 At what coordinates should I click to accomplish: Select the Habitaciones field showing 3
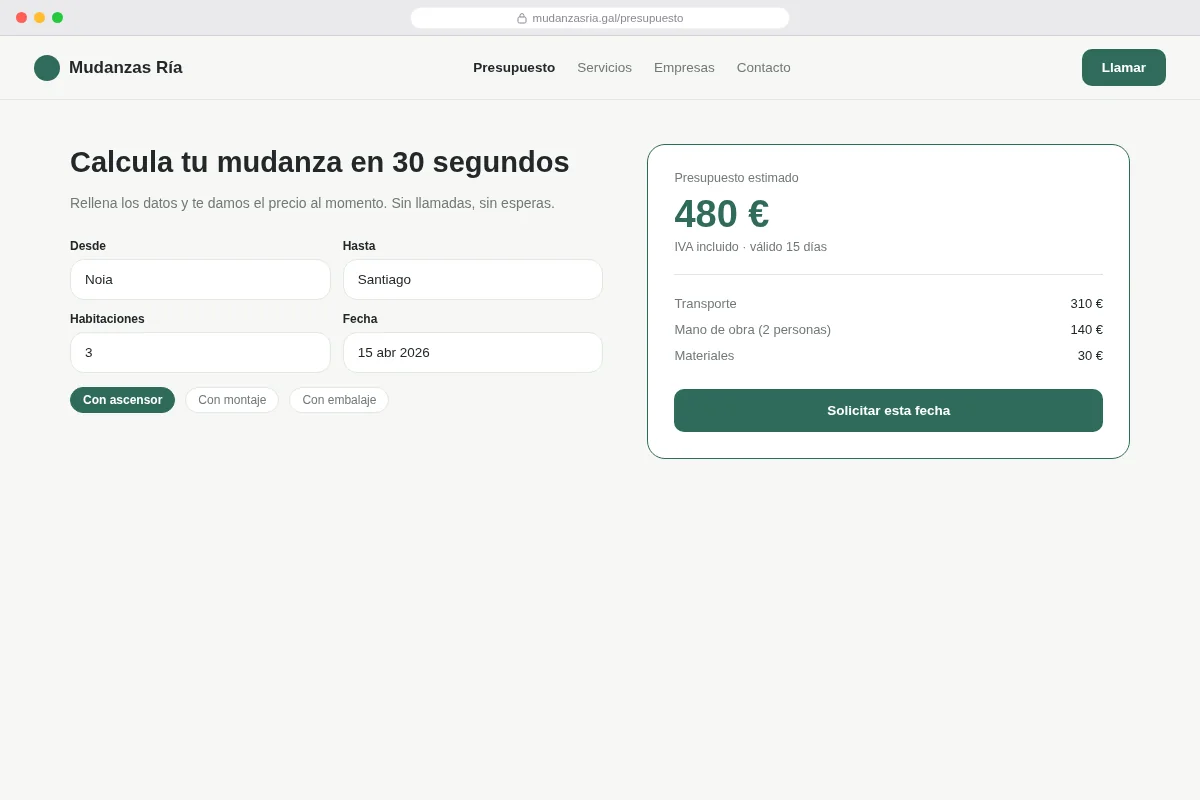pos(200,353)
